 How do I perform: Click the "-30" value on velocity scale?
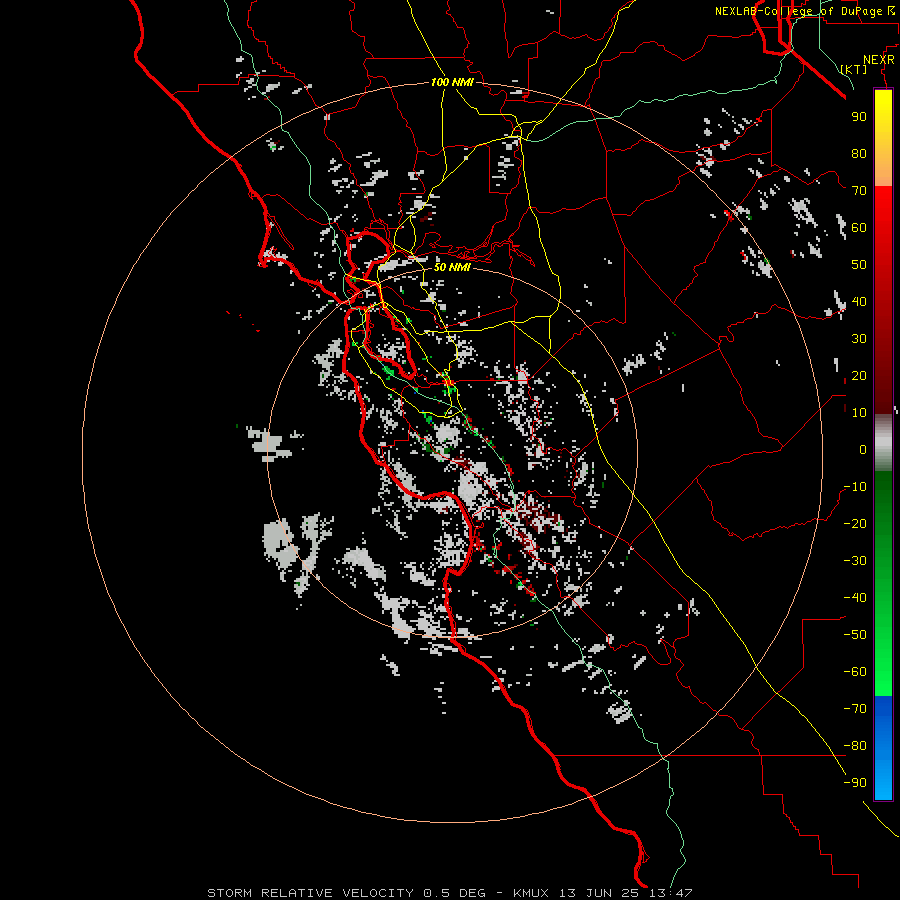pyautogui.click(x=855, y=561)
